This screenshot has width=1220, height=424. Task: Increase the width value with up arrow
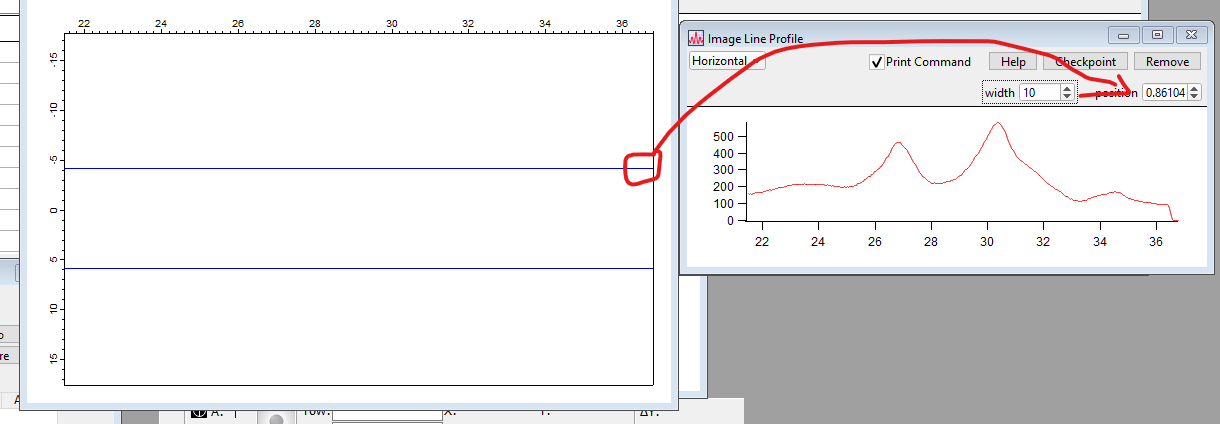[x=1068, y=88]
